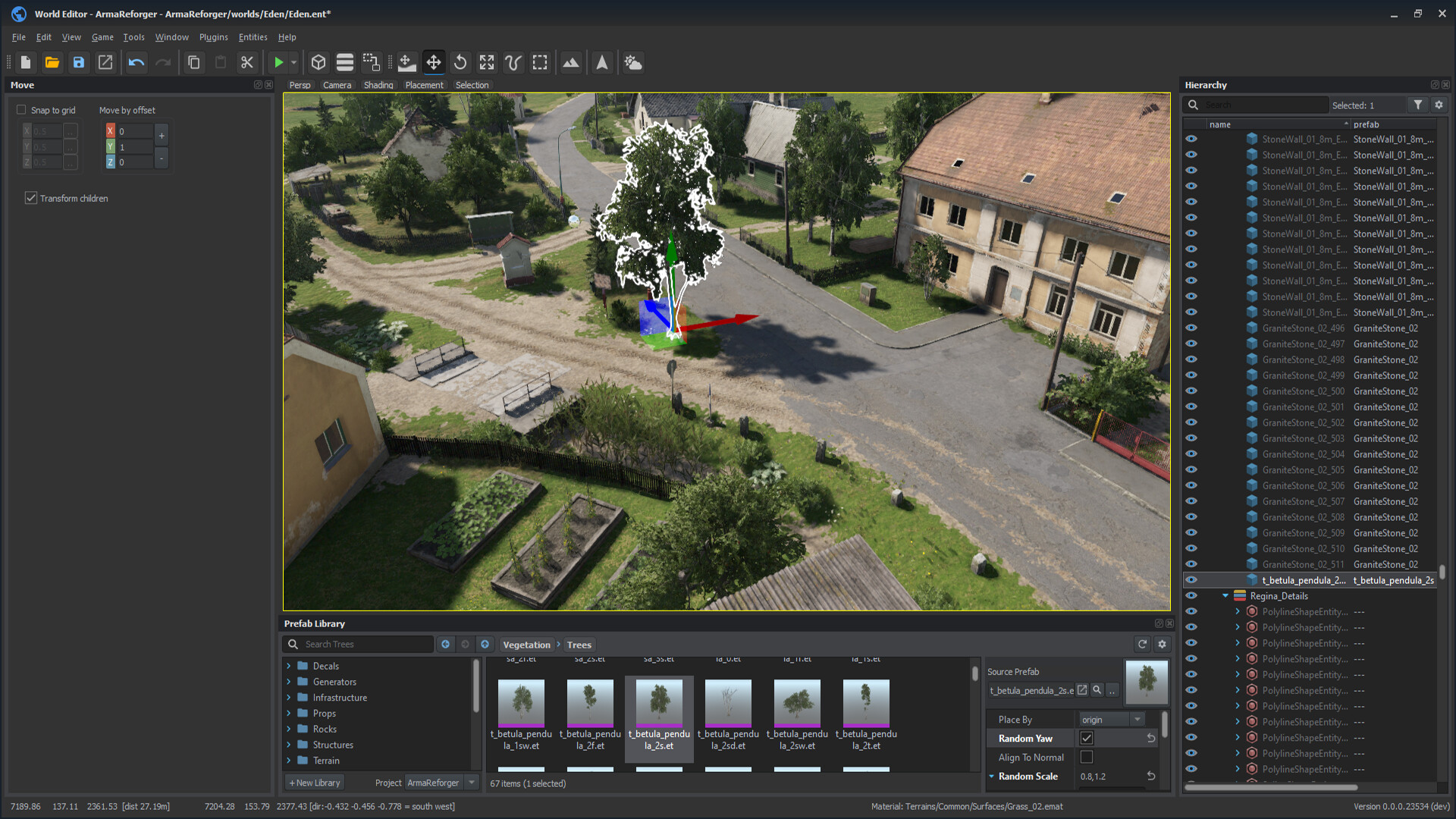Select the Rotate tool in the toolbar

460,62
